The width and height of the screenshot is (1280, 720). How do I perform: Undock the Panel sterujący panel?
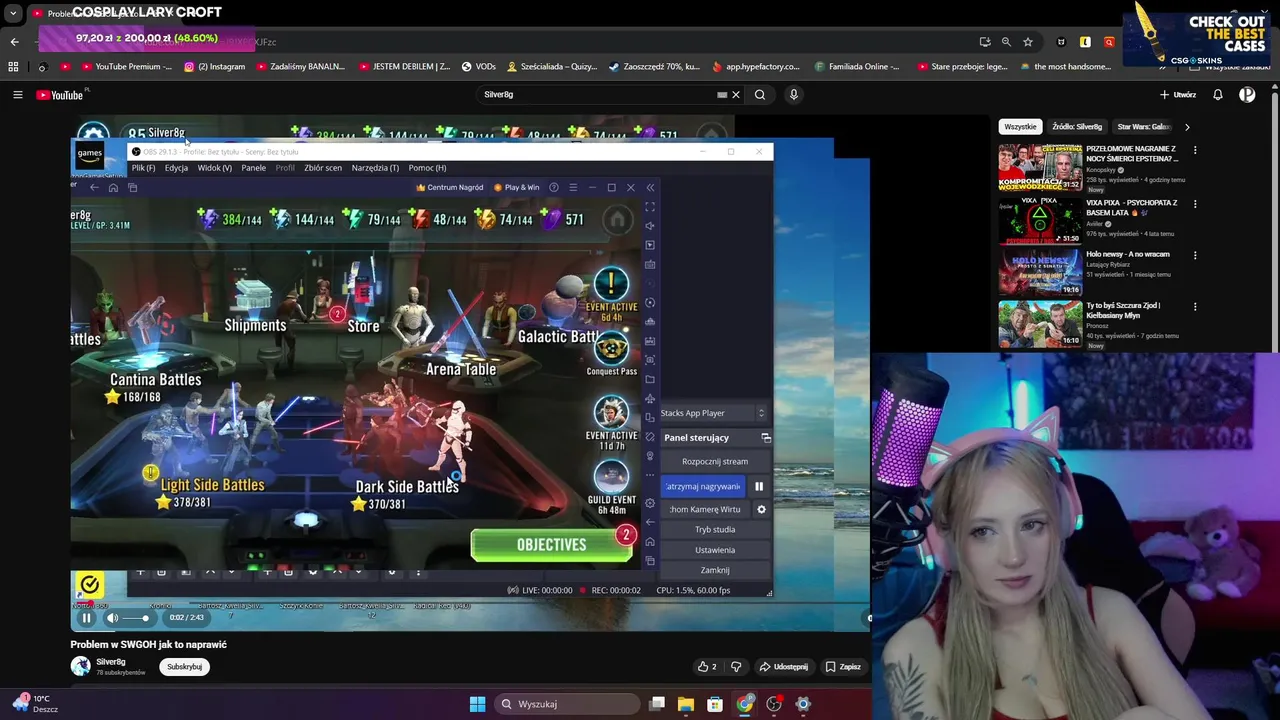pos(766,438)
